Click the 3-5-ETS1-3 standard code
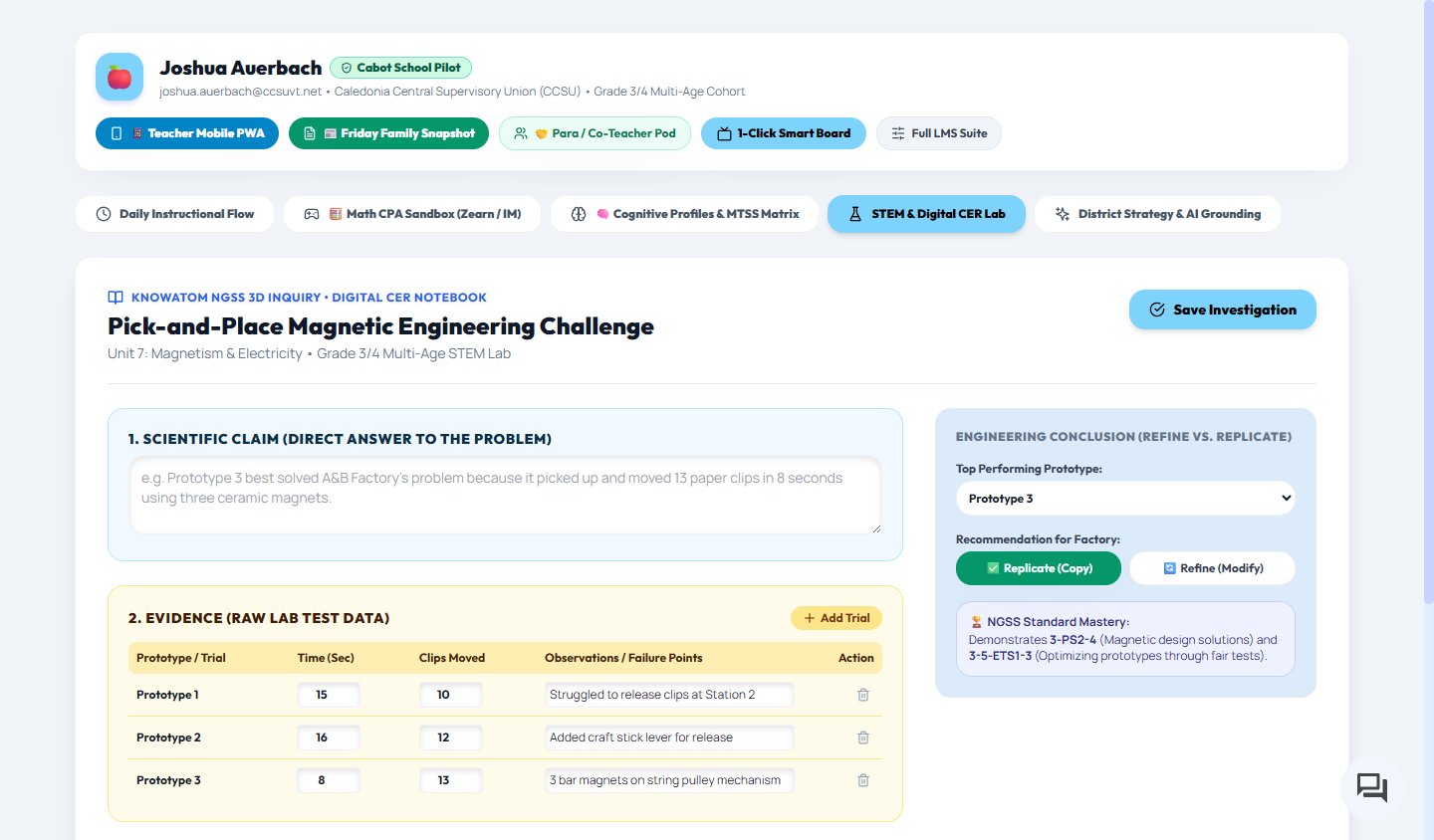Image resolution: width=1434 pixels, height=840 pixels. pos(1000,656)
